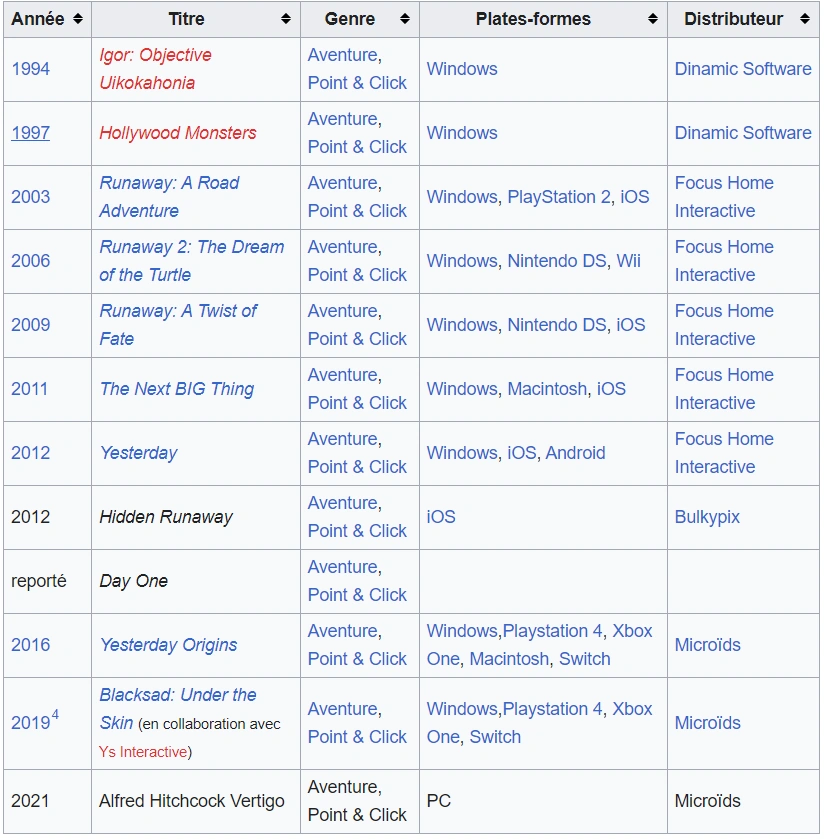Open the 2016 year page
The height and width of the screenshot is (839, 824).
[x=30, y=645]
